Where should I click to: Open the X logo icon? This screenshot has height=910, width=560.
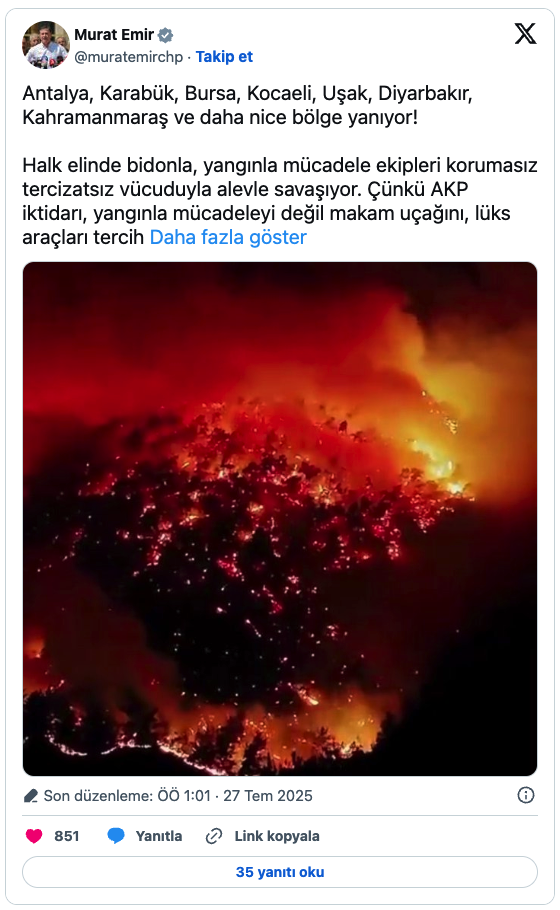(526, 34)
